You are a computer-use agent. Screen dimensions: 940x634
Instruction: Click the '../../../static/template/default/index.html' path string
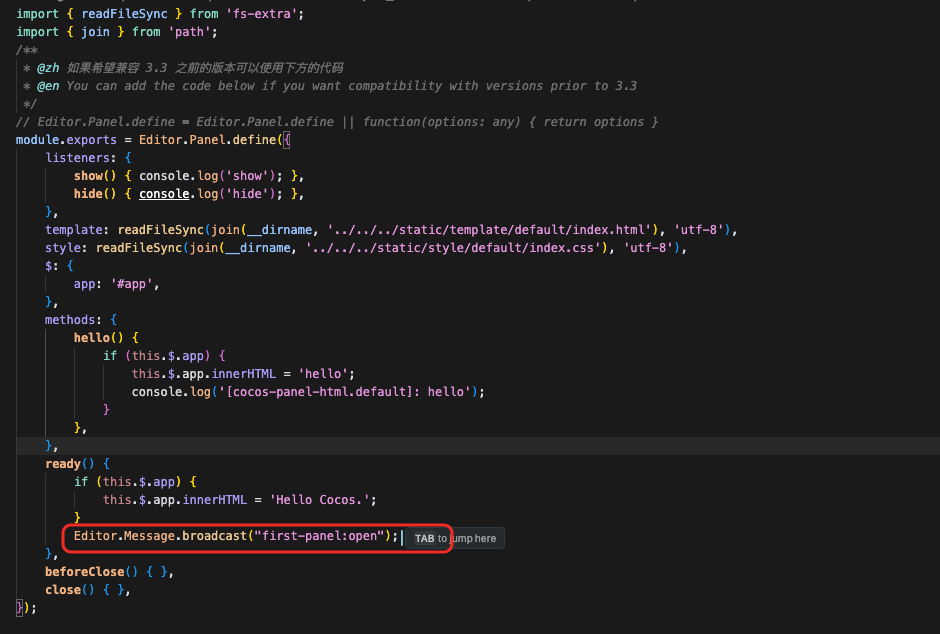(489, 230)
